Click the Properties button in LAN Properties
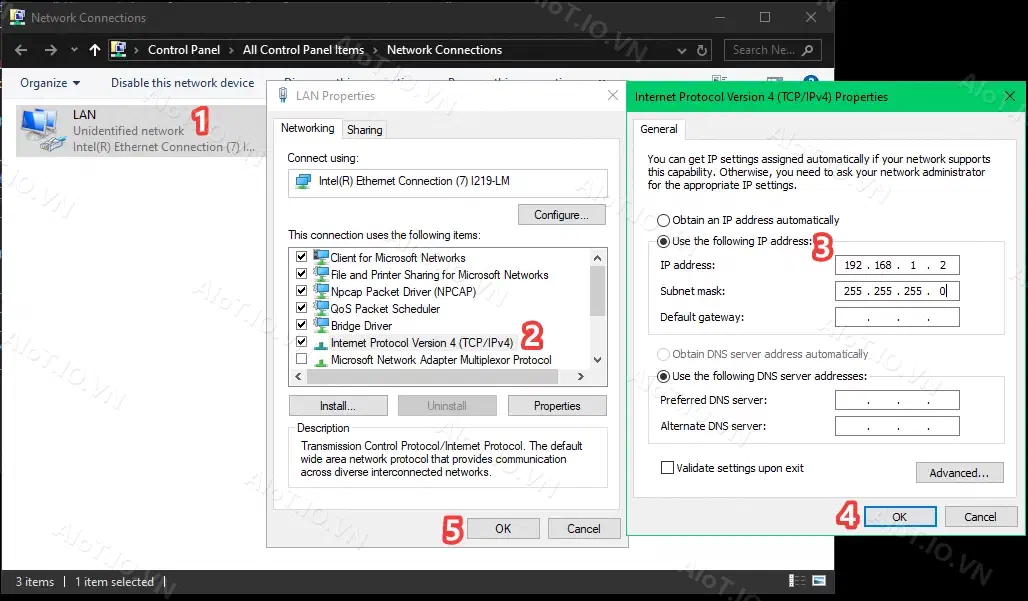Image resolution: width=1028 pixels, height=601 pixels. (x=557, y=406)
